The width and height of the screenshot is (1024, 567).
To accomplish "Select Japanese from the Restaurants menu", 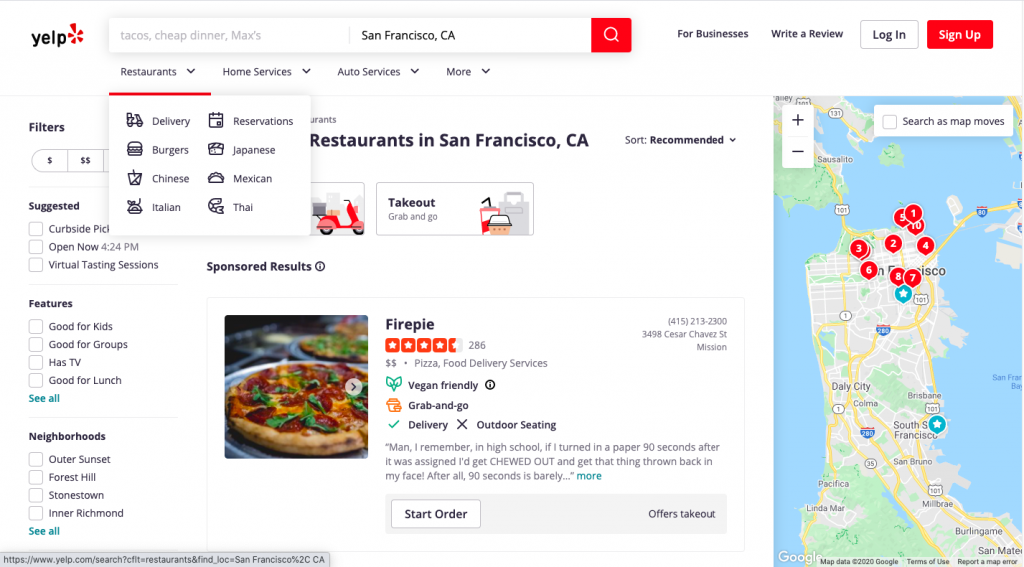I will pyautogui.click(x=253, y=150).
